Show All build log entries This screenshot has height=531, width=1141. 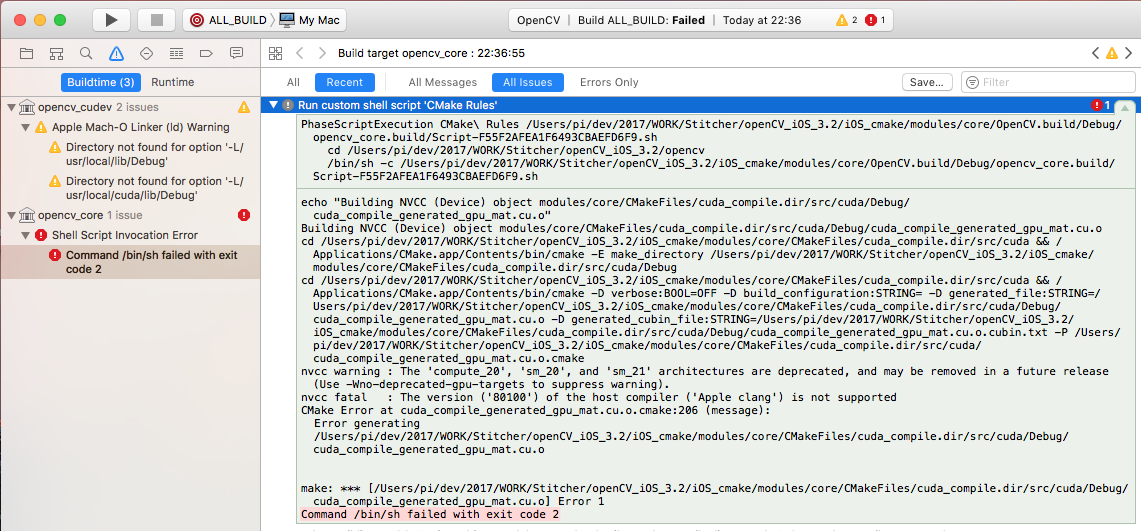tap(293, 82)
